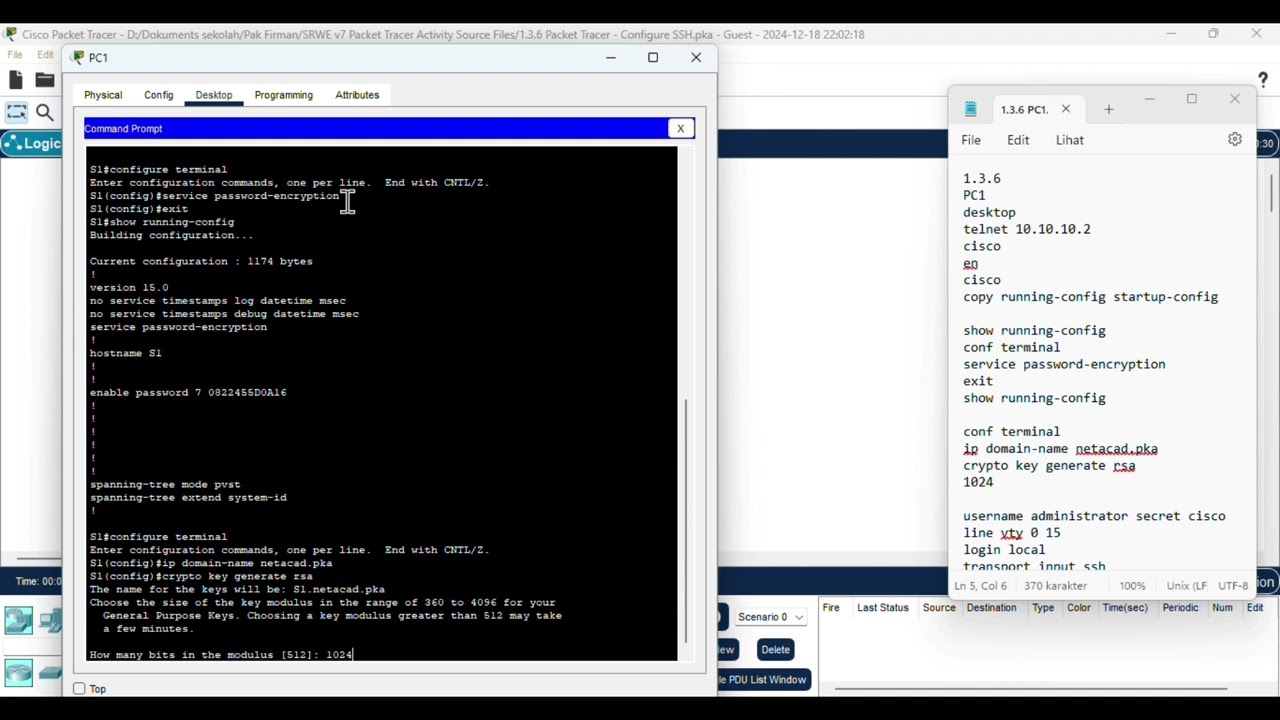Open the Notepad File menu

971,140
